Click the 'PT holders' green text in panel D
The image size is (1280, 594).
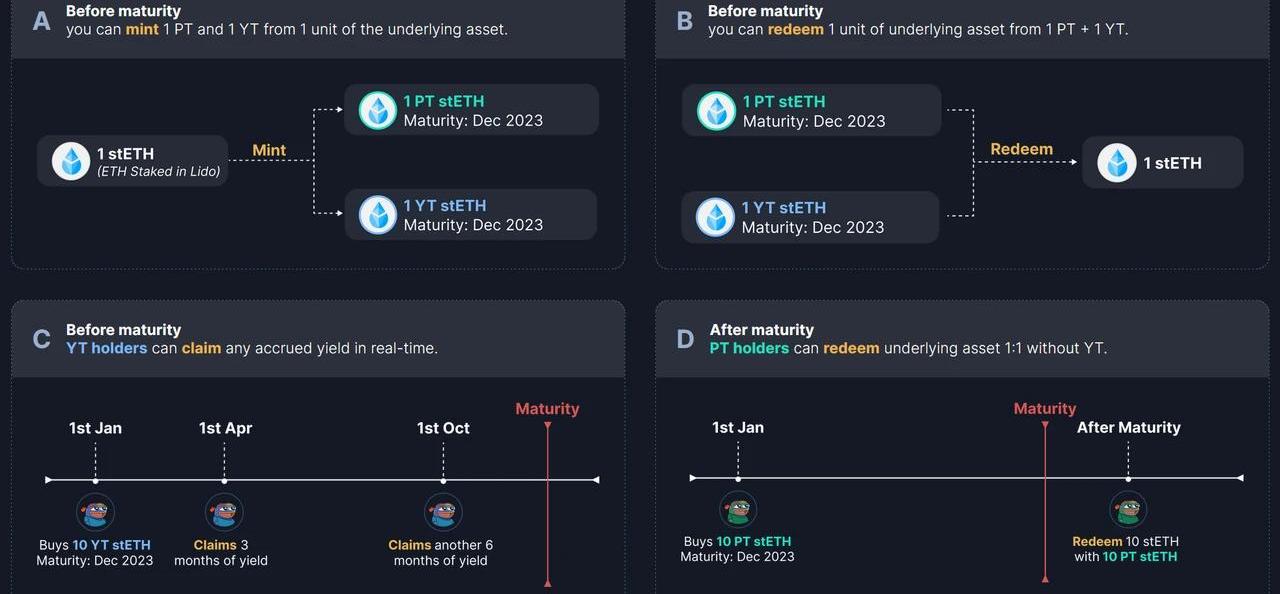pos(749,348)
